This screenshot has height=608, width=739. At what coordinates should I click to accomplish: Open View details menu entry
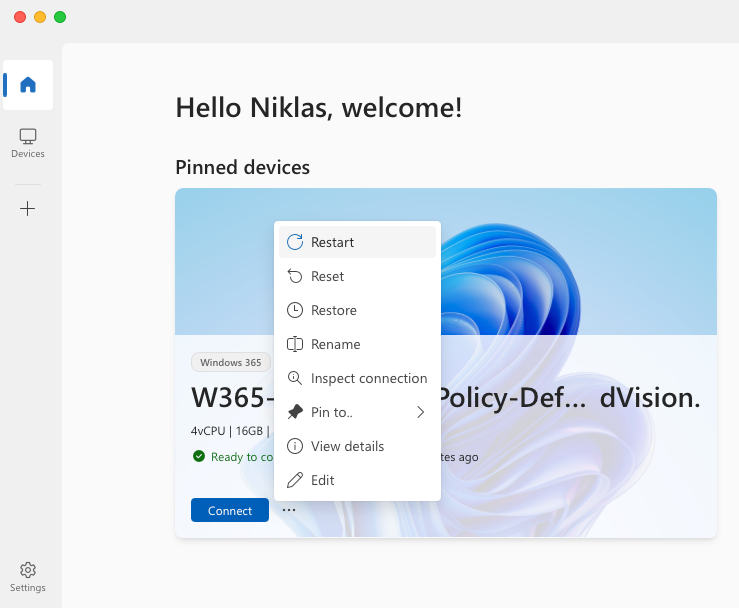[x=357, y=446]
